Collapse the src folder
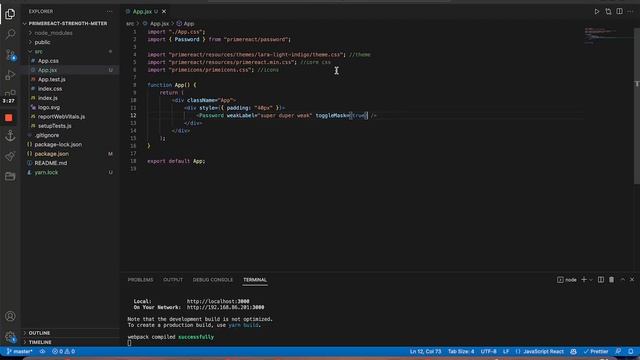 click(x=38, y=51)
